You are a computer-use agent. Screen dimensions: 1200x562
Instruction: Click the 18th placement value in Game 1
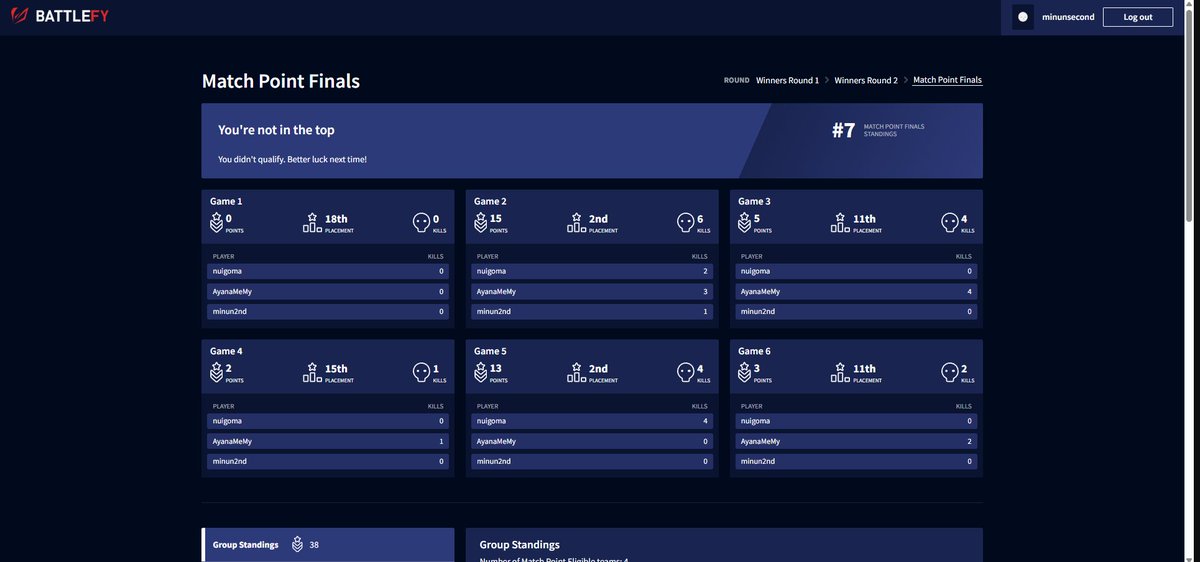click(336, 219)
